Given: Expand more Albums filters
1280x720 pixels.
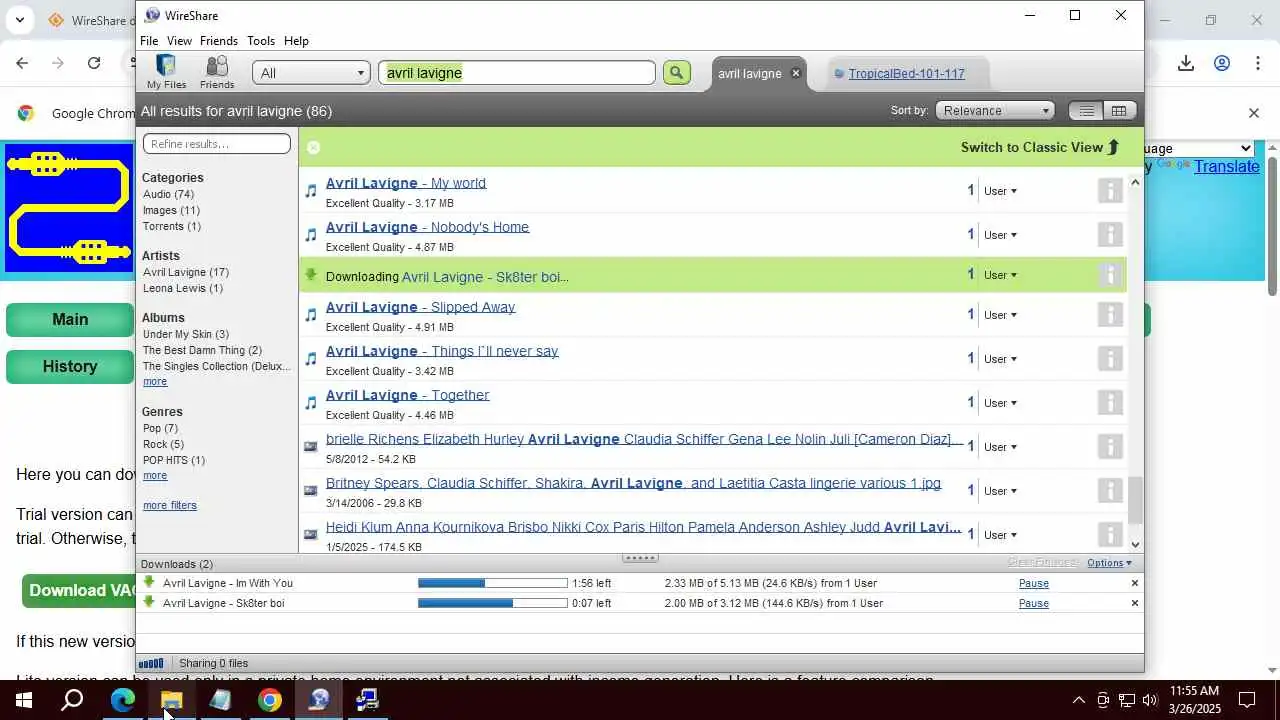Looking at the screenshot, I should point(155,382).
